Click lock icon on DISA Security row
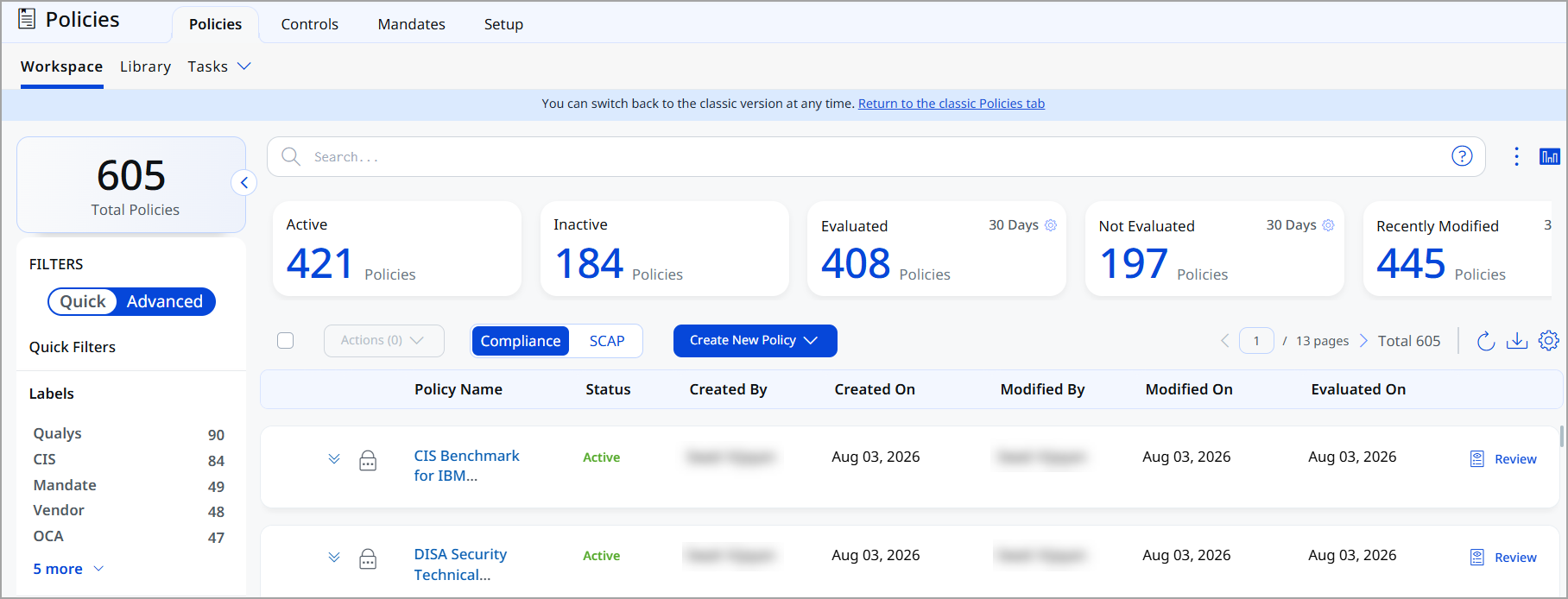Screen dimensions: 1568x599 [x=368, y=558]
